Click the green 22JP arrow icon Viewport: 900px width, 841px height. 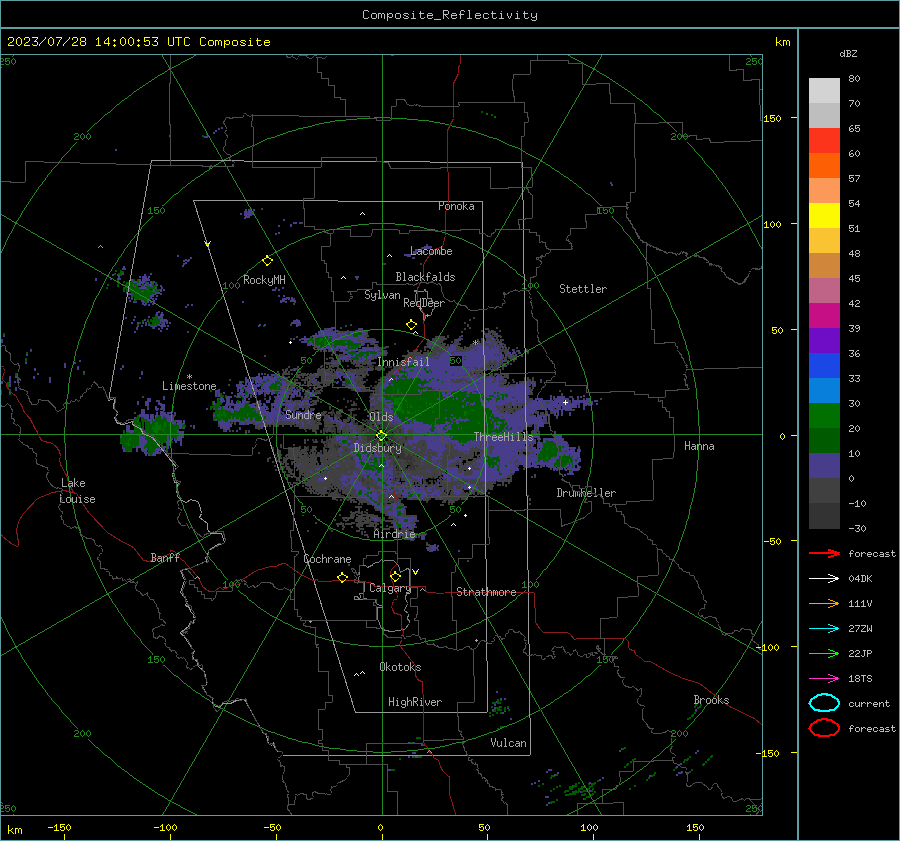[x=824, y=653]
